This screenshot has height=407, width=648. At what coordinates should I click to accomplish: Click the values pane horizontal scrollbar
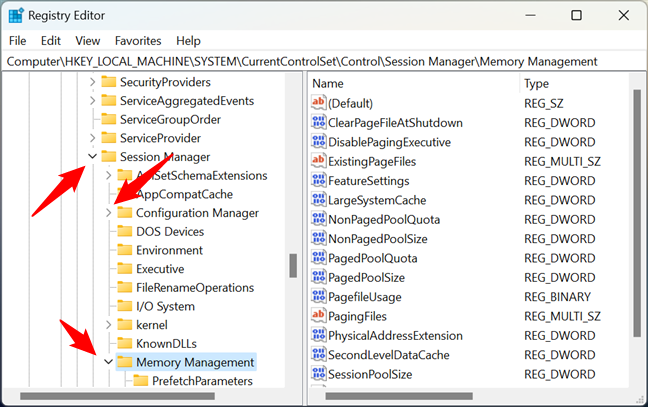(399, 396)
